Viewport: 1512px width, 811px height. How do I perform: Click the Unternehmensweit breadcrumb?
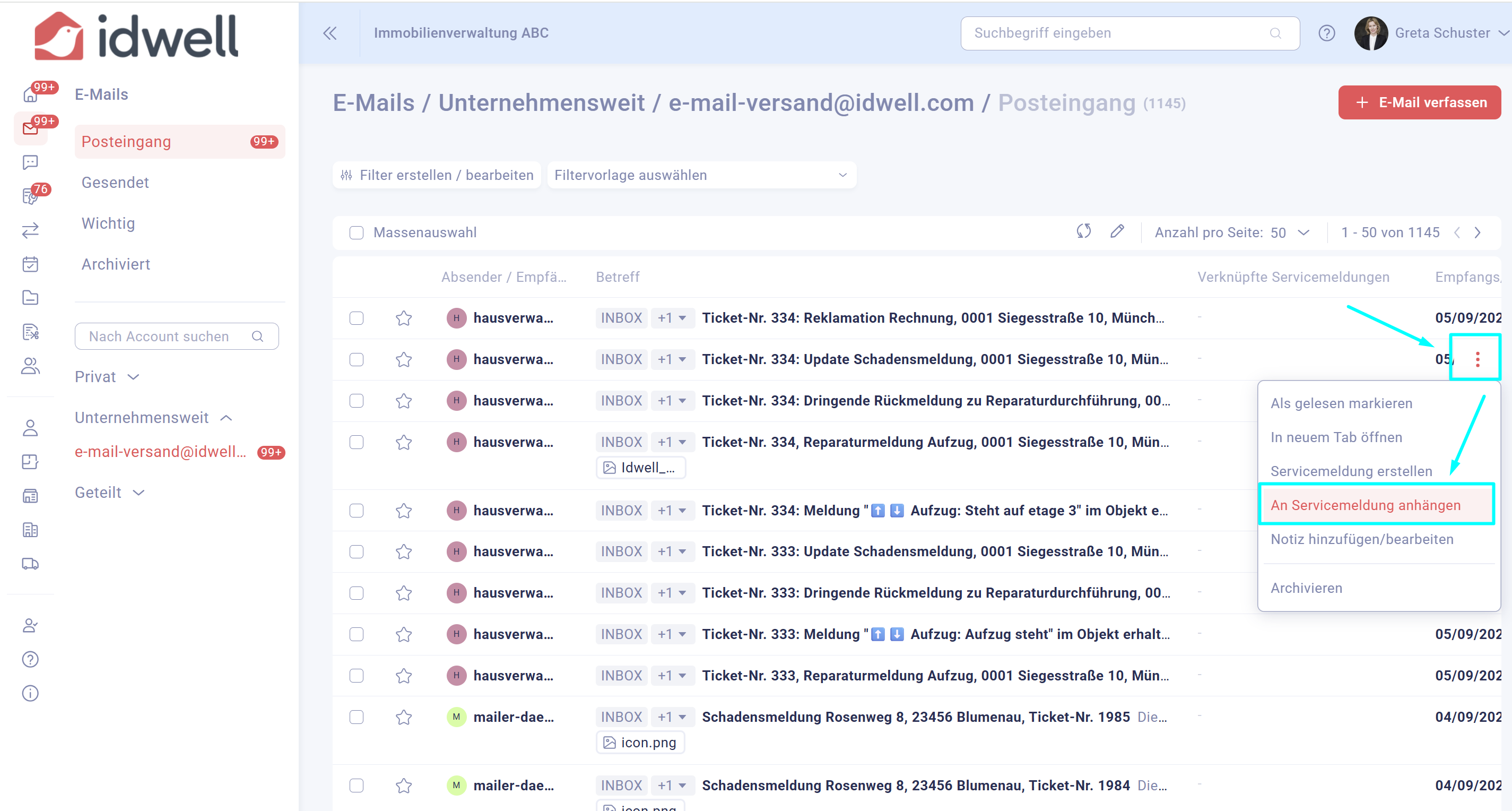click(541, 103)
